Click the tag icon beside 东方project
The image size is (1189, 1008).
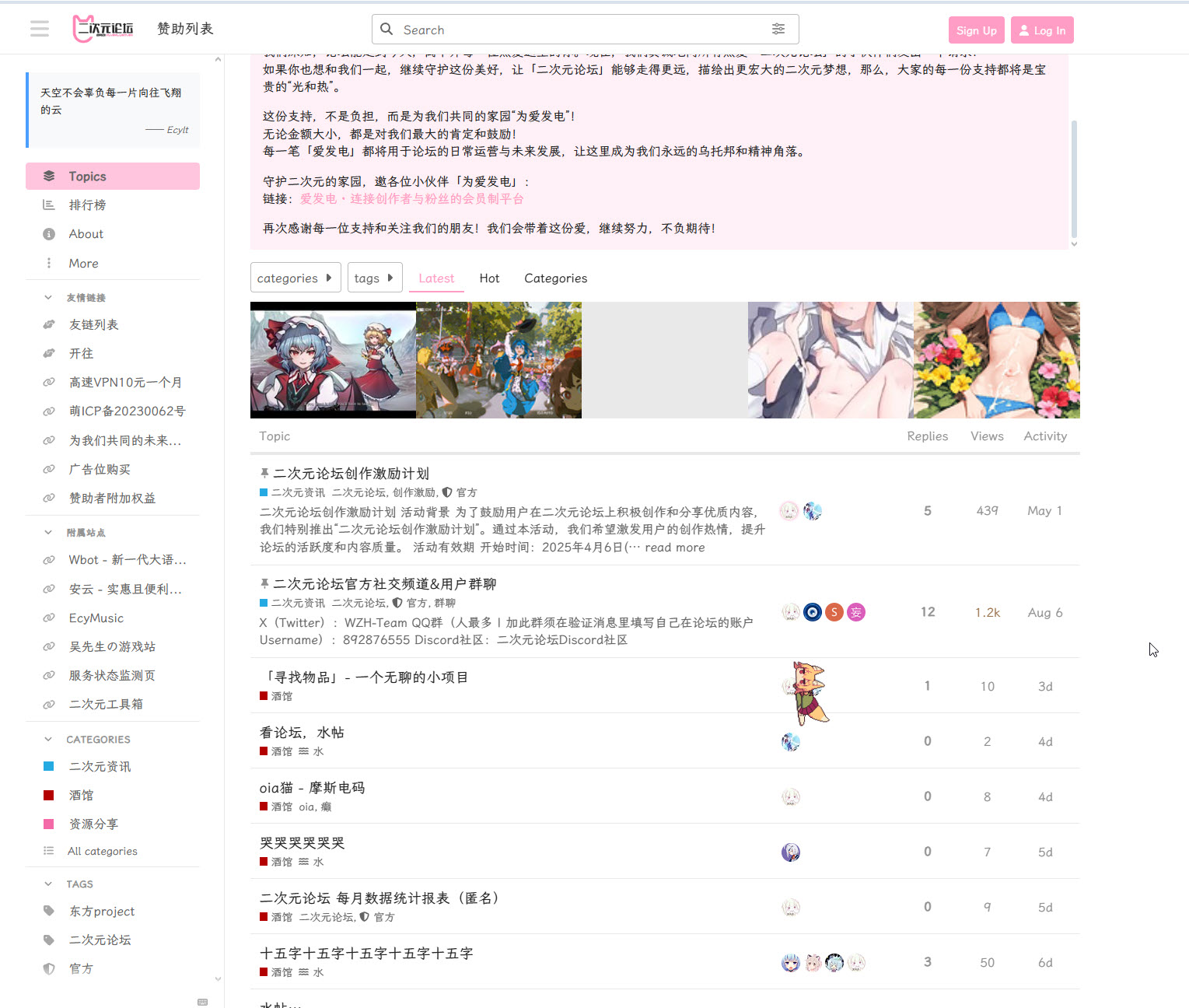(x=49, y=912)
